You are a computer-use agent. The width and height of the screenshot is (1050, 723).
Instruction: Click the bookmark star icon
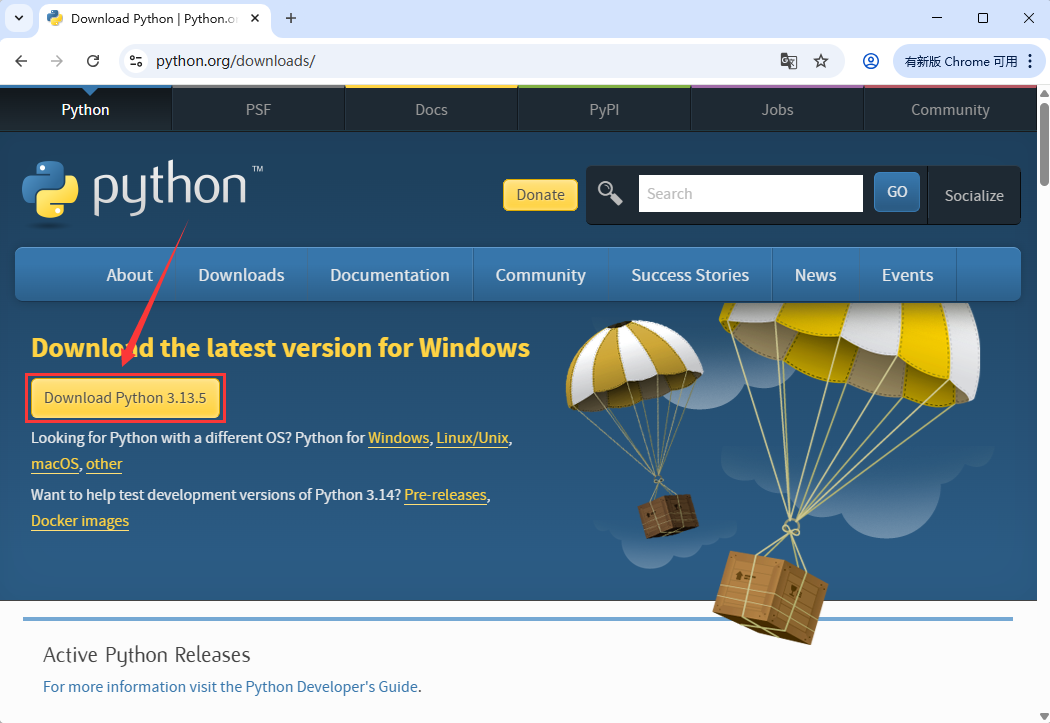tap(821, 61)
